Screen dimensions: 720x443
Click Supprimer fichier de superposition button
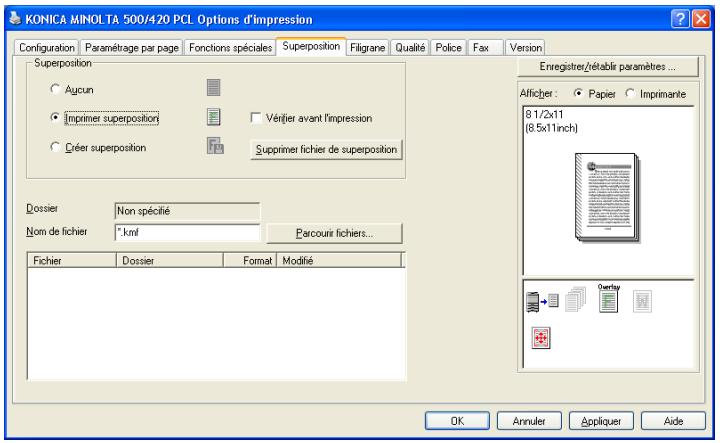[326, 150]
